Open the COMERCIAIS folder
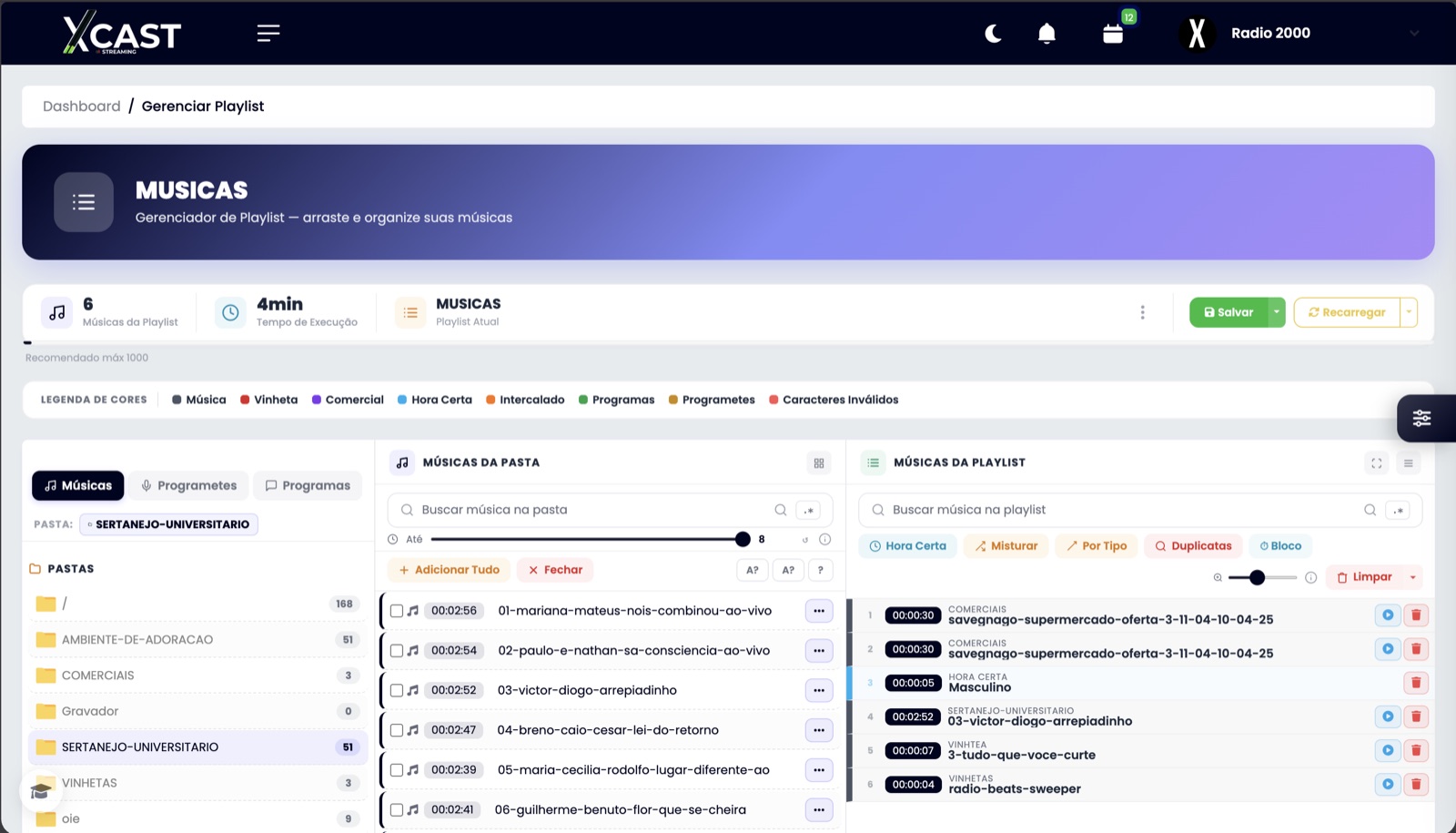1456x833 pixels. (x=197, y=676)
